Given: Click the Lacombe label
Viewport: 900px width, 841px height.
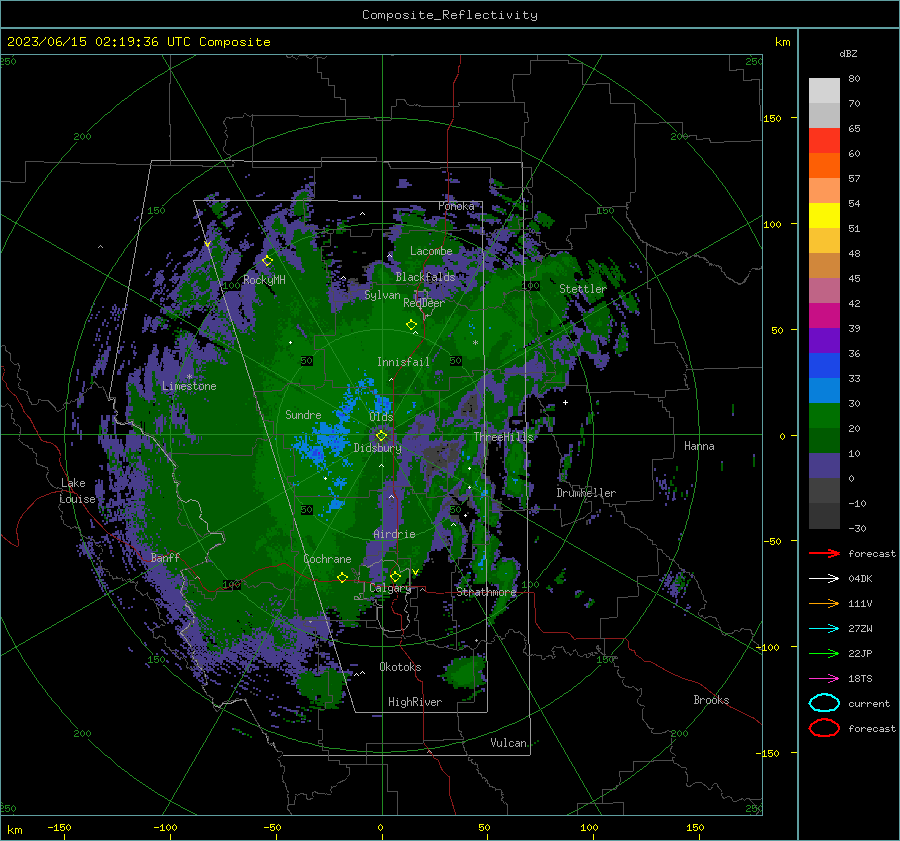Looking at the screenshot, I should click(431, 251).
